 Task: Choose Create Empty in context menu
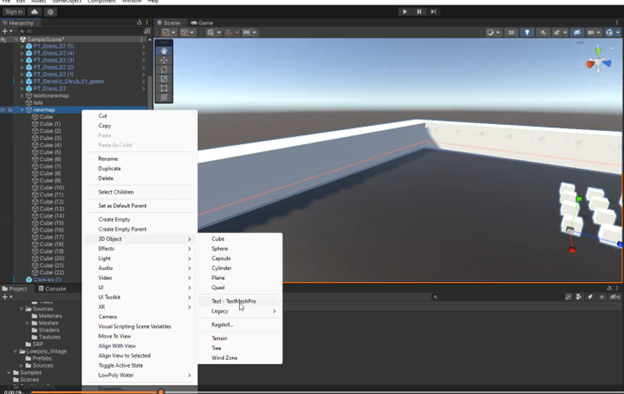(114, 219)
